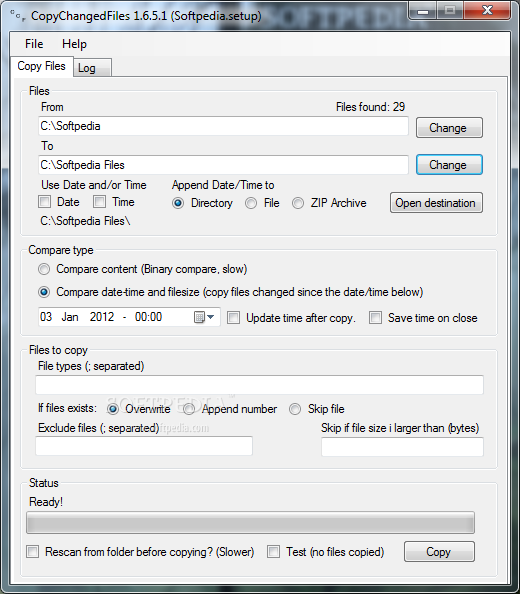
Task: Click the CopyChangedFiles title bar app icon
Action: coord(17,16)
